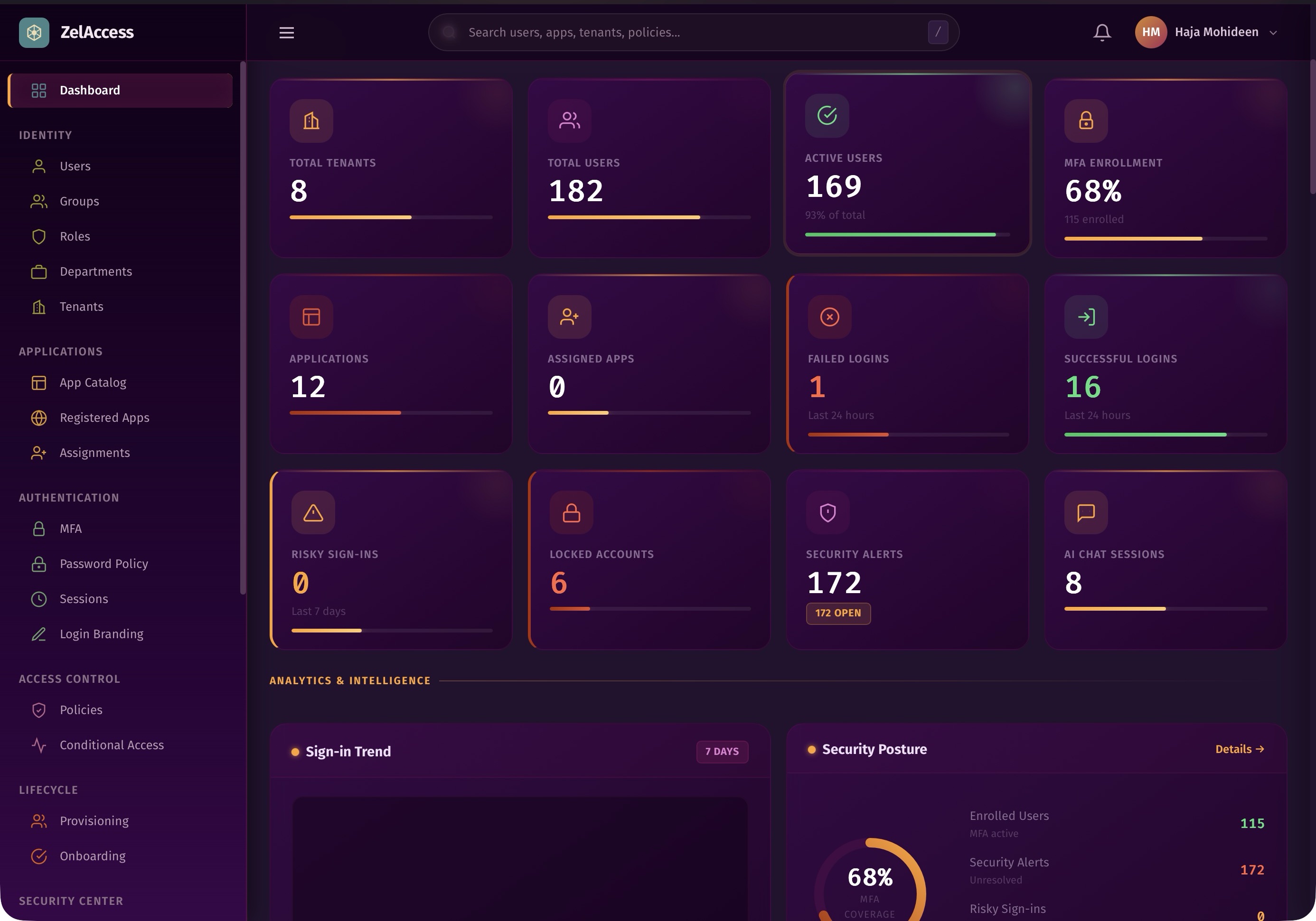This screenshot has height=921, width=1316.
Task: Click the 172 OPEN alerts badge
Action: click(837, 613)
